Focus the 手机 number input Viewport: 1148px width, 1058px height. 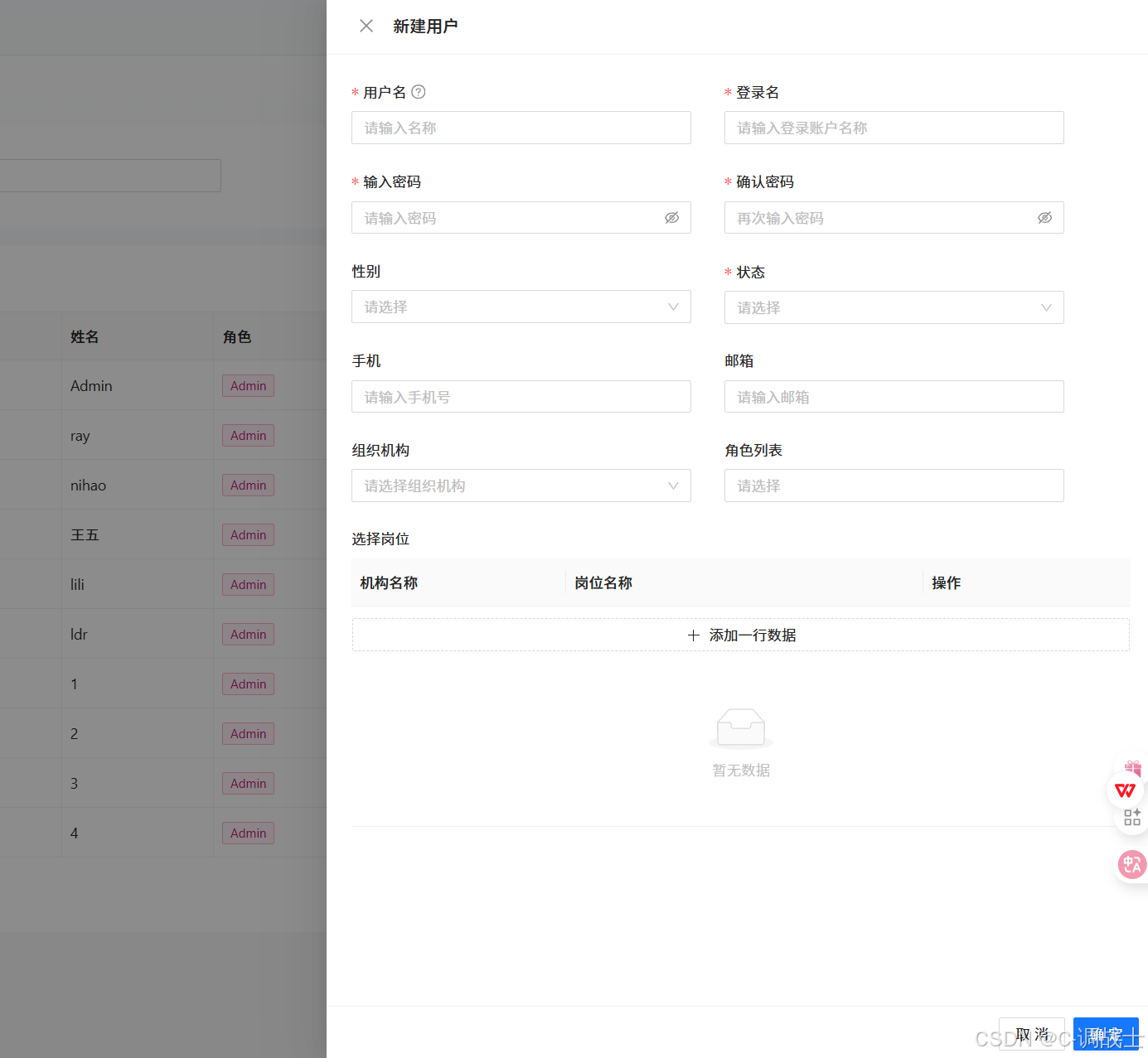[521, 397]
